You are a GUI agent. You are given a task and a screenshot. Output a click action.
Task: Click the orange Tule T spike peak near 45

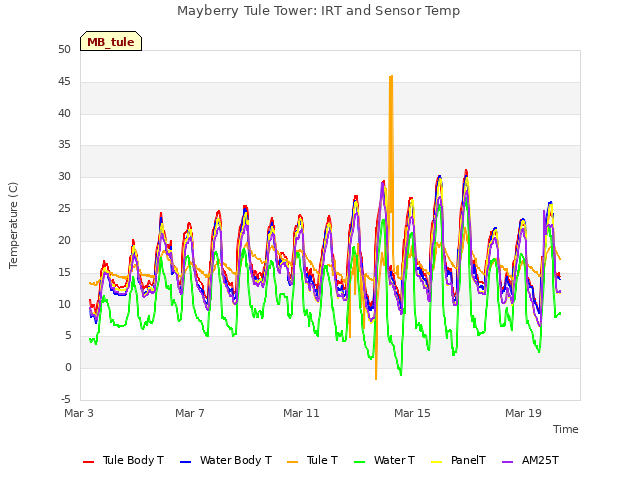pyautogui.click(x=391, y=76)
